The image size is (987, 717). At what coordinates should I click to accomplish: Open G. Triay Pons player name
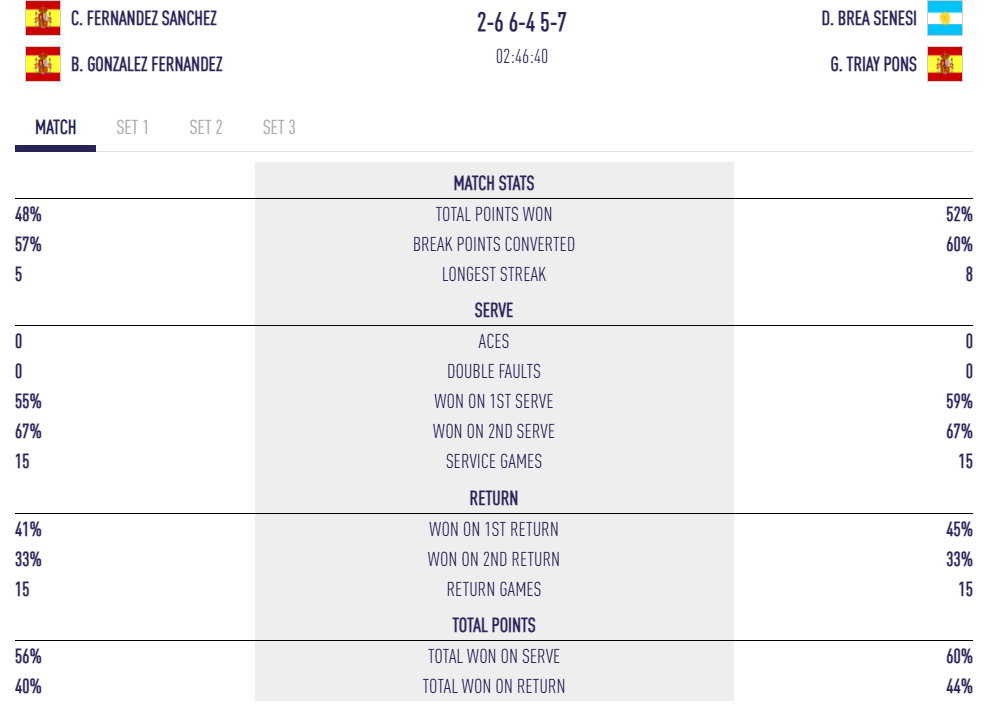(873, 64)
